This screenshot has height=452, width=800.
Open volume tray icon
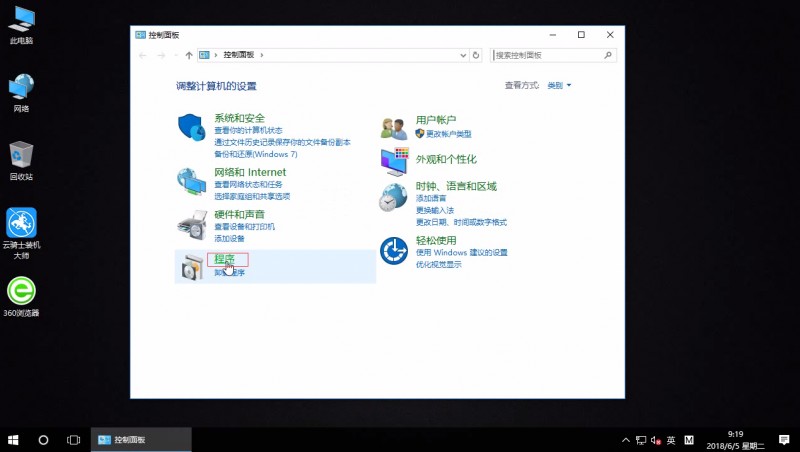(x=656, y=440)
